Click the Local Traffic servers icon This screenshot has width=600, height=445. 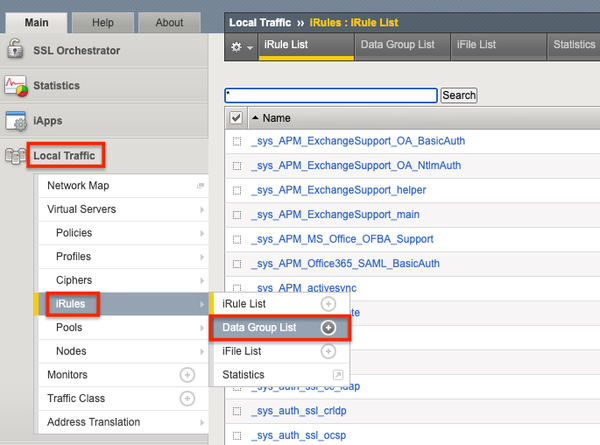tap(16, 156)
